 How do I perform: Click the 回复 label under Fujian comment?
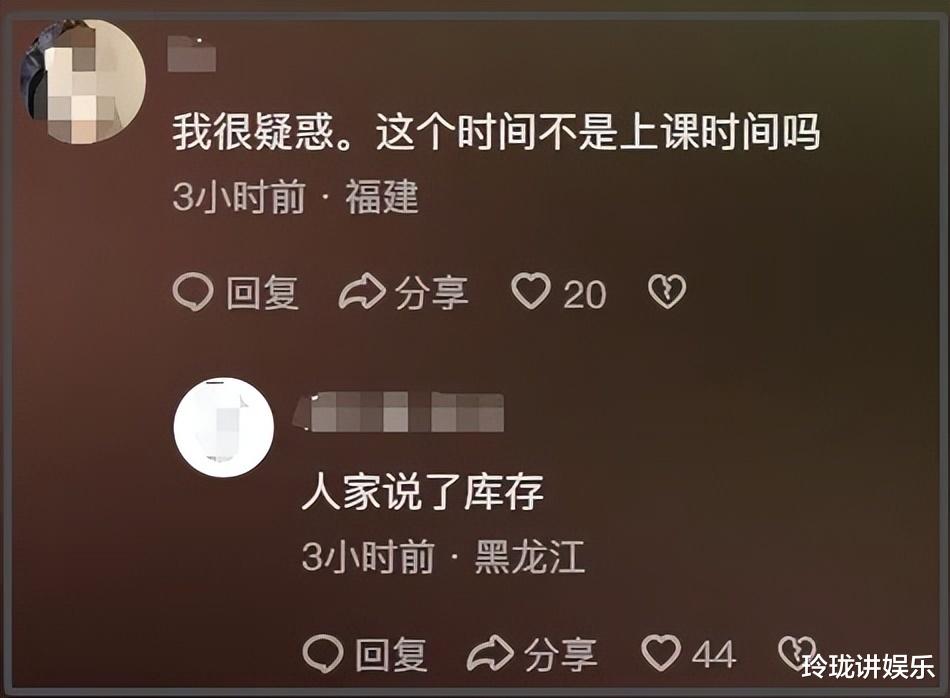[262, 293]
